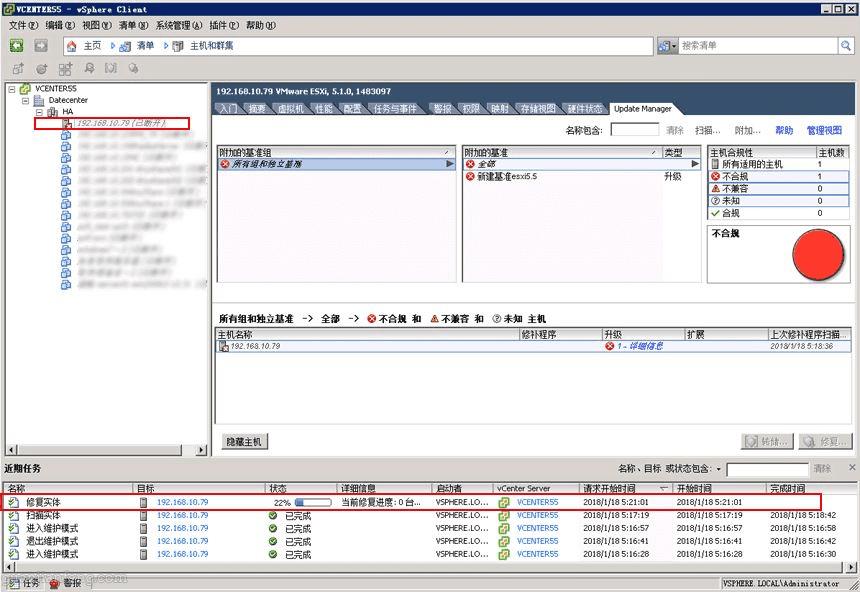Click green completed icon in 扫描实体 row
Screen dimensions: 860x592
tap(273, 515)
